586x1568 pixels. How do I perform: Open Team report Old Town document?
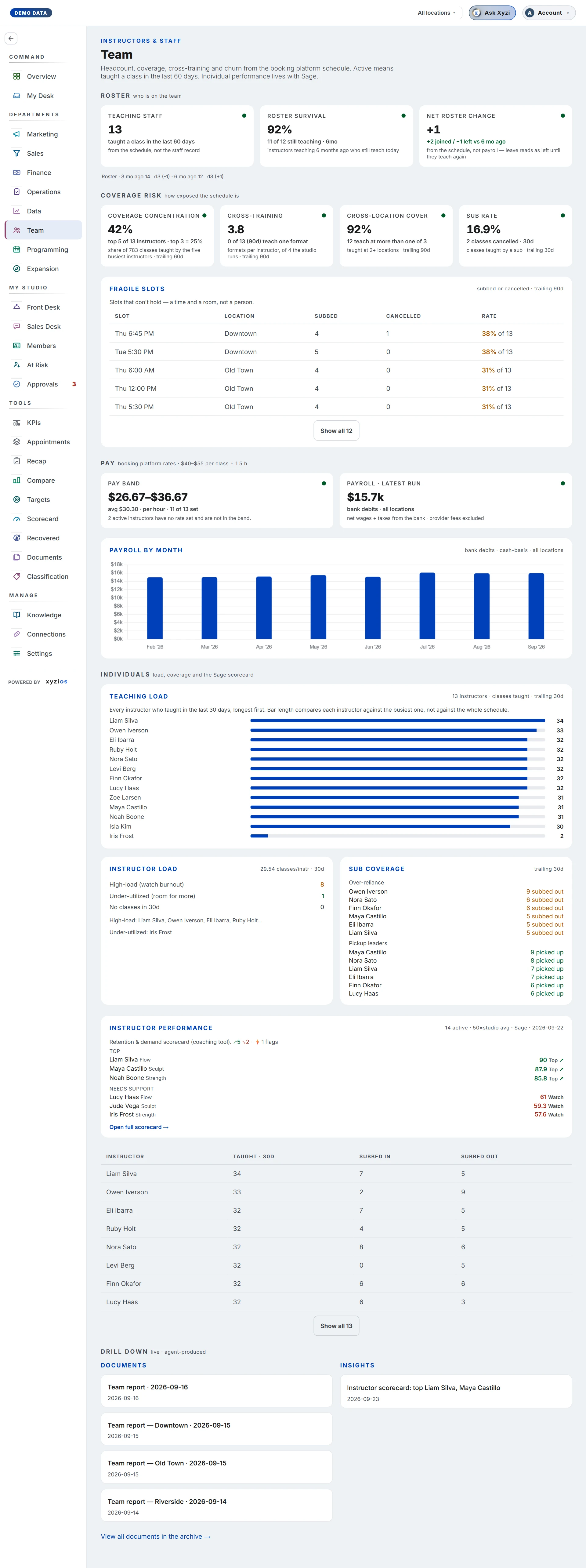point(217,1468)
